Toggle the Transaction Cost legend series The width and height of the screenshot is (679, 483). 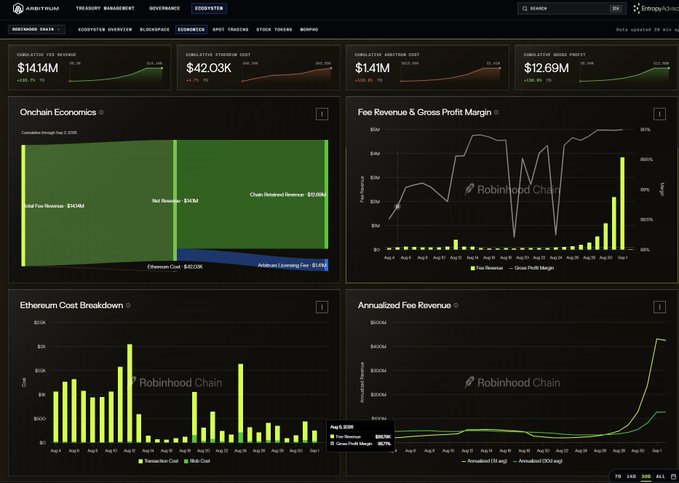pyautogui.click(x=158, y=461)
